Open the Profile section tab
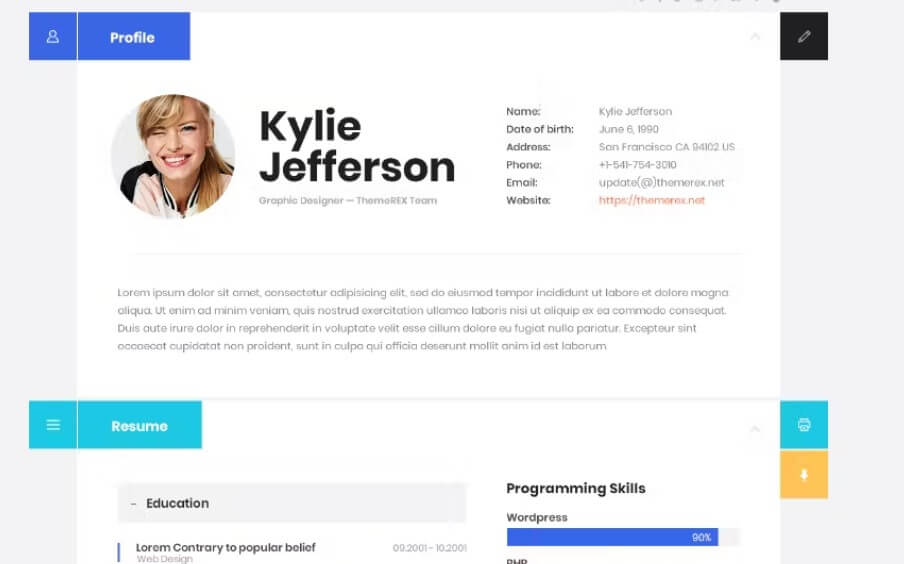 (134, 36)
